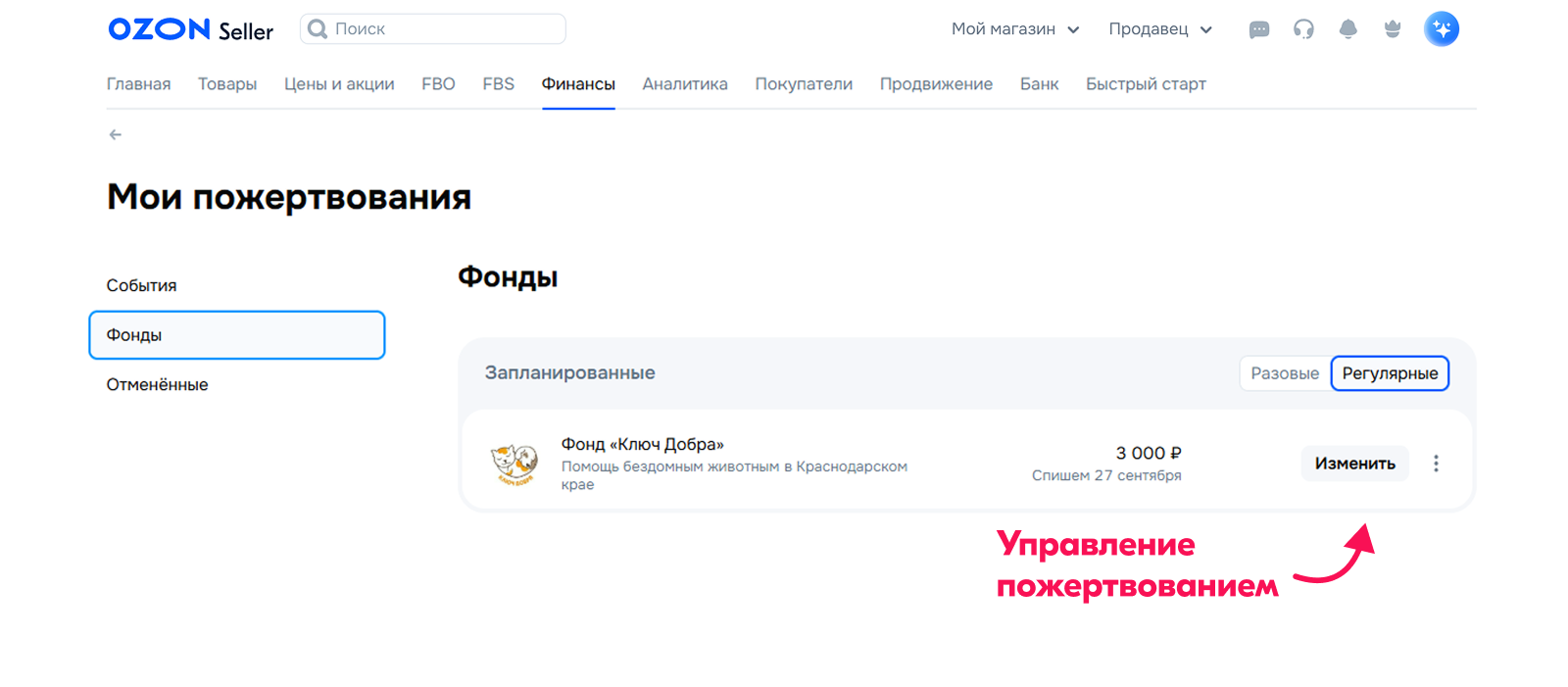Expand the Мой магазин dropdown
Screen dimensions: 1568x687
(1015, 29)
